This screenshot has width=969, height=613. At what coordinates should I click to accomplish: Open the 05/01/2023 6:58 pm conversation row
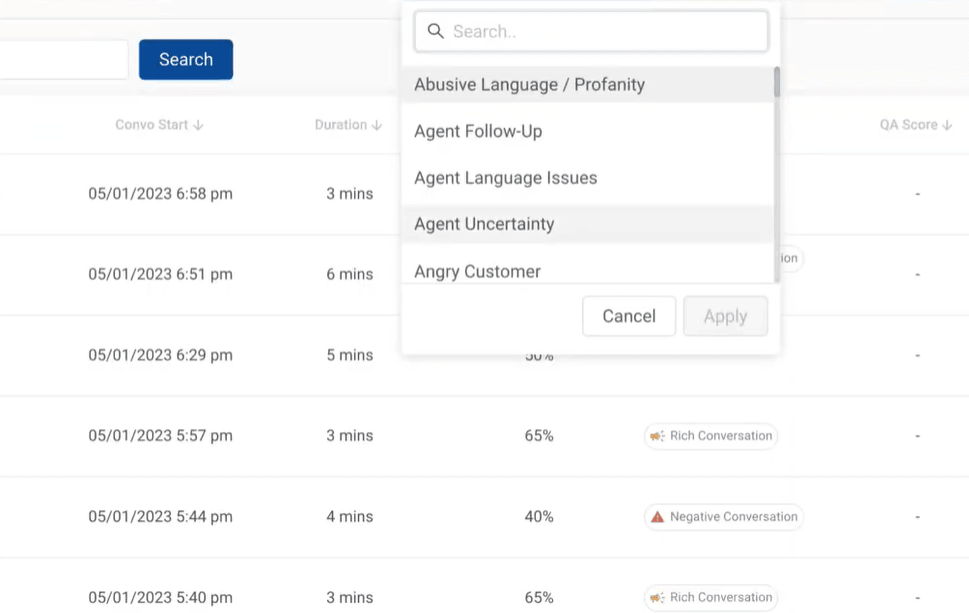click(x=160, y=194)
